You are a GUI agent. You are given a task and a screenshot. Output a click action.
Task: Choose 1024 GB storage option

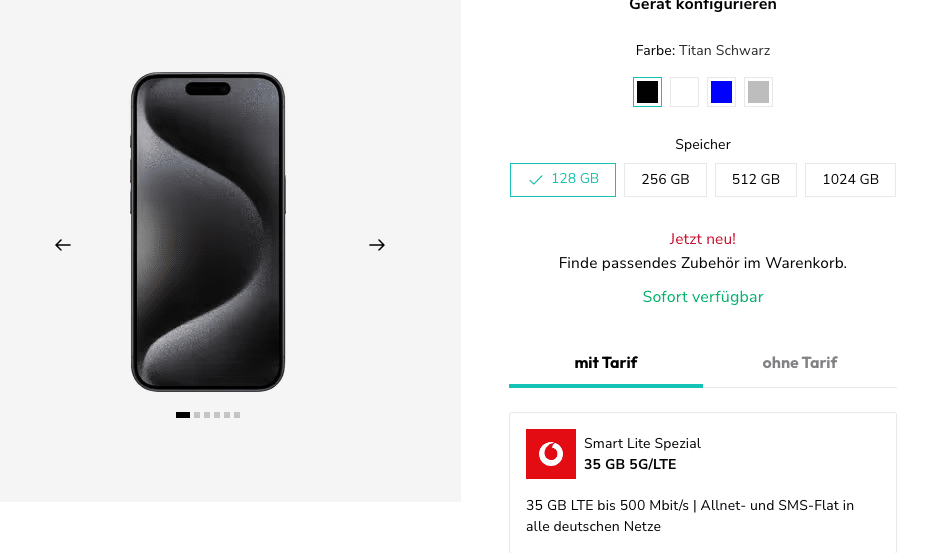(x=850, y=180)
